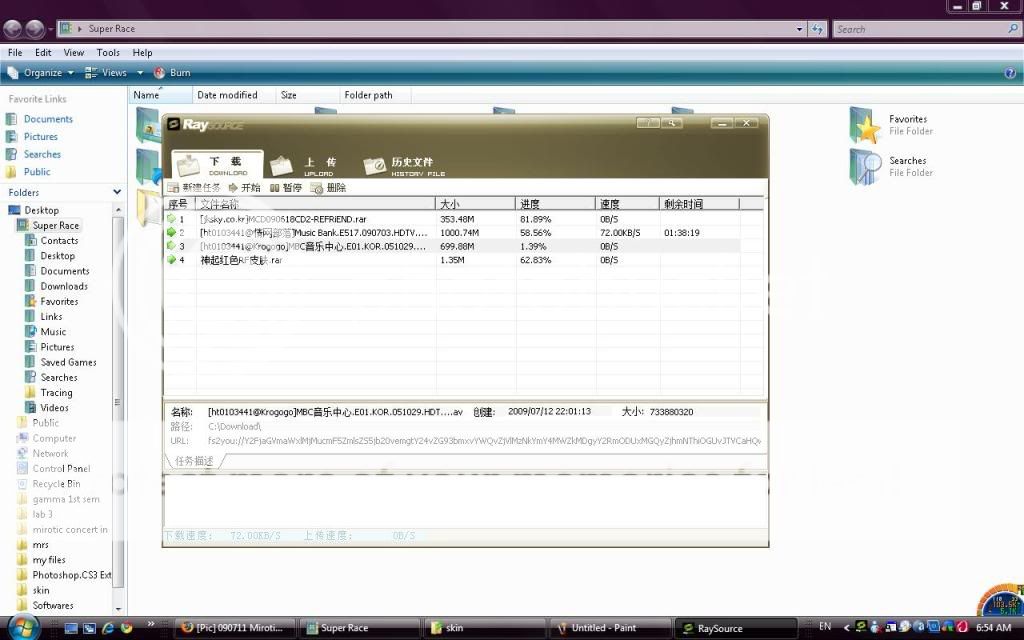Screen dimensions: 1024x640
Task: Select Downloads folder in the tree
Action: coord(63,286)
